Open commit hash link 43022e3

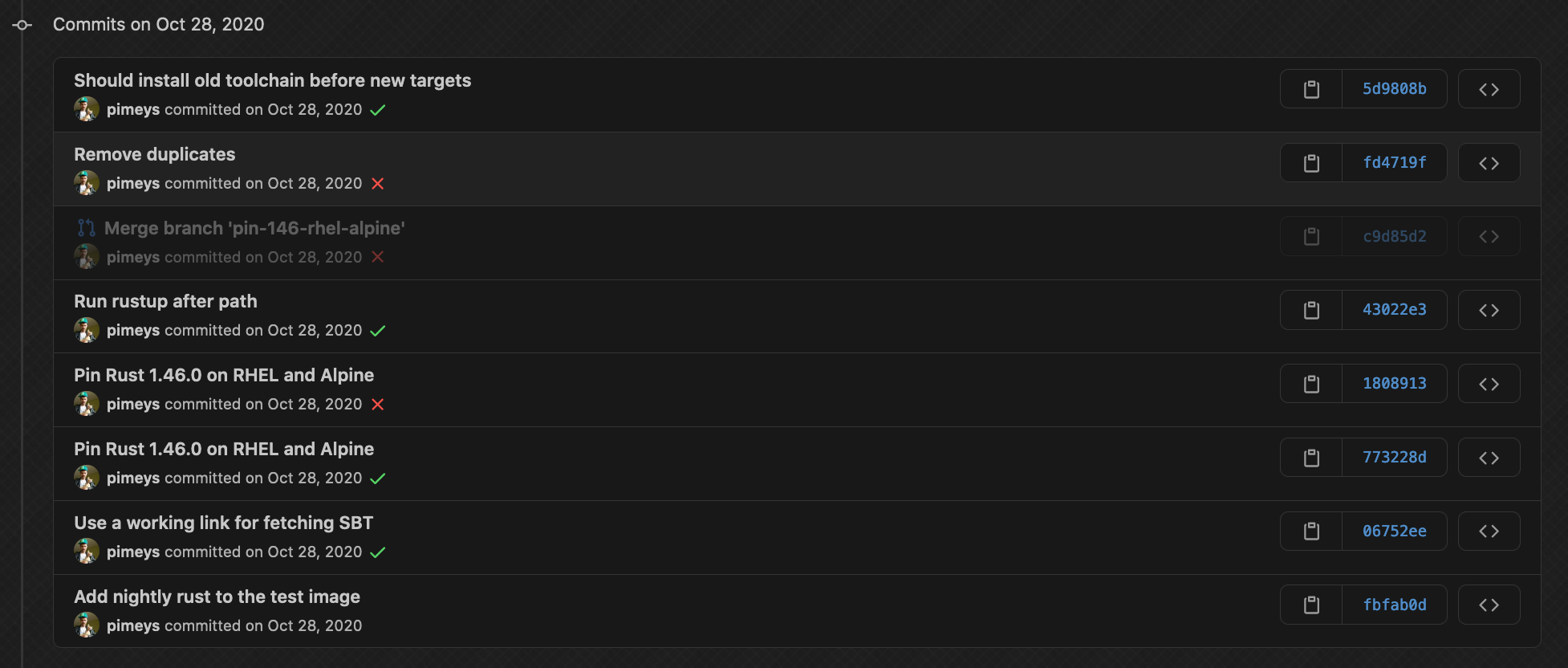tap(1395, 310)
